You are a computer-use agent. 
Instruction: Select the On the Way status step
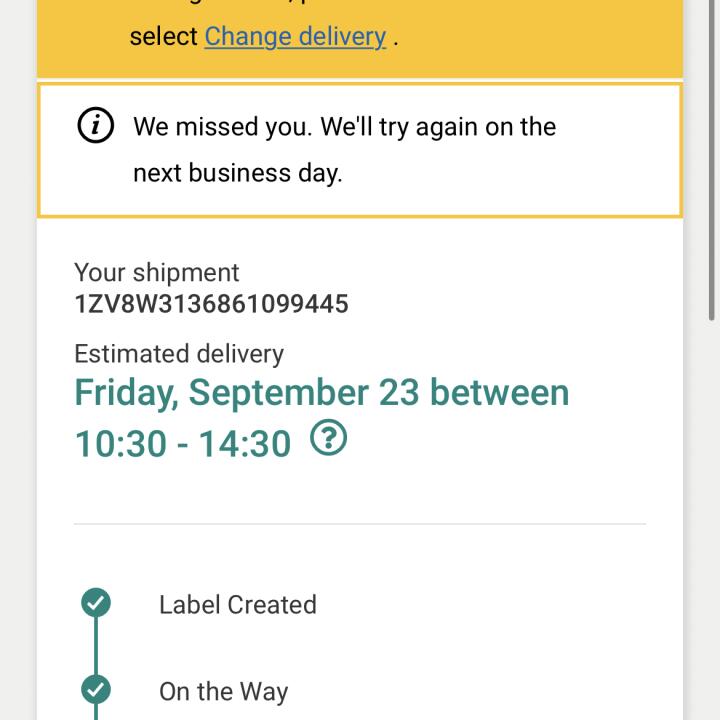[x=223, y=692]
